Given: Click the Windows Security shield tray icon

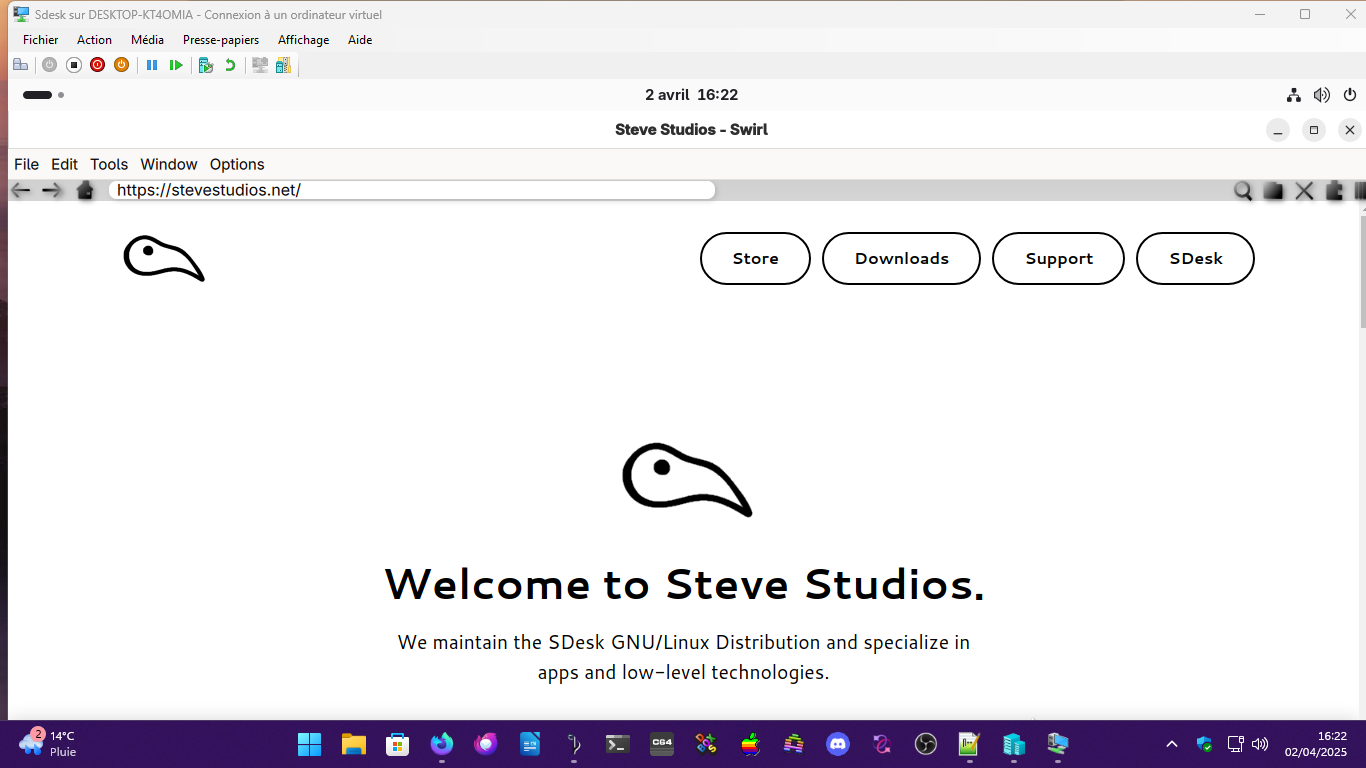Looking at the screenshot, I should tap(1205, 744).
